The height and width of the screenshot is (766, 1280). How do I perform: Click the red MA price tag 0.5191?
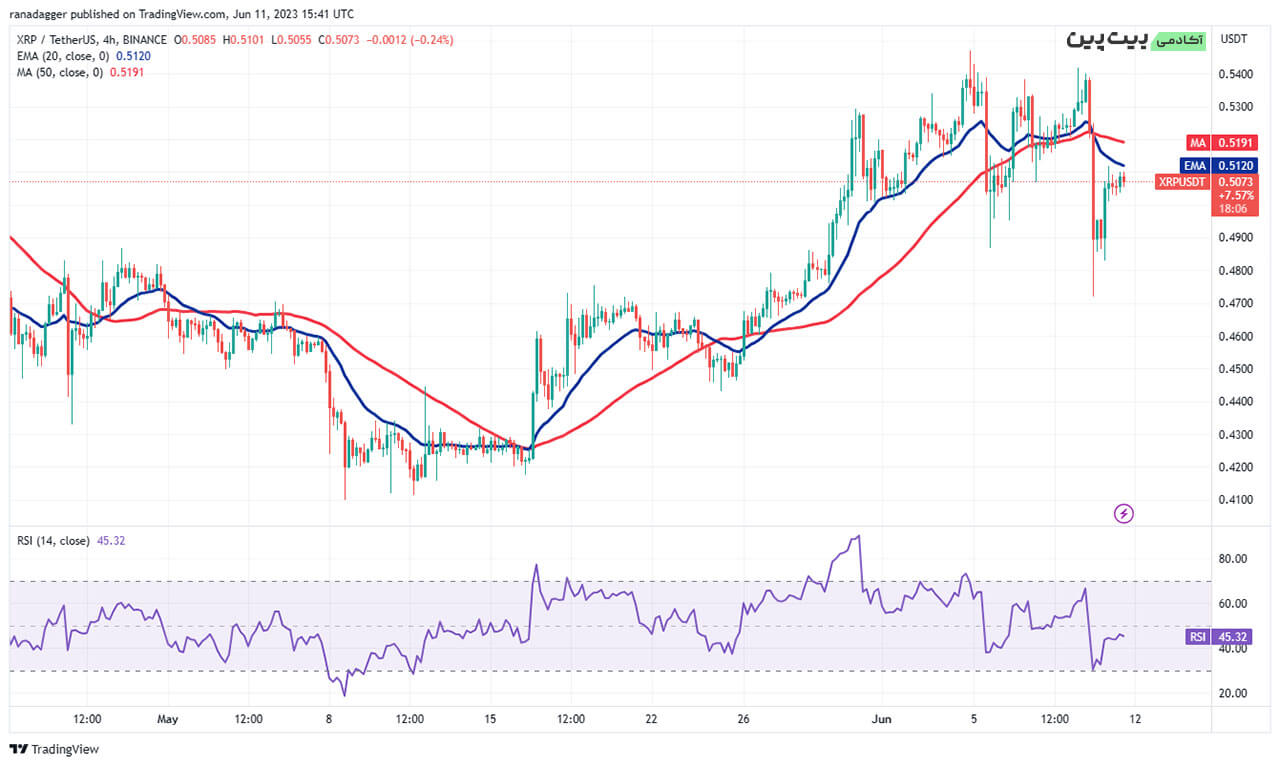coord(1213,143)
